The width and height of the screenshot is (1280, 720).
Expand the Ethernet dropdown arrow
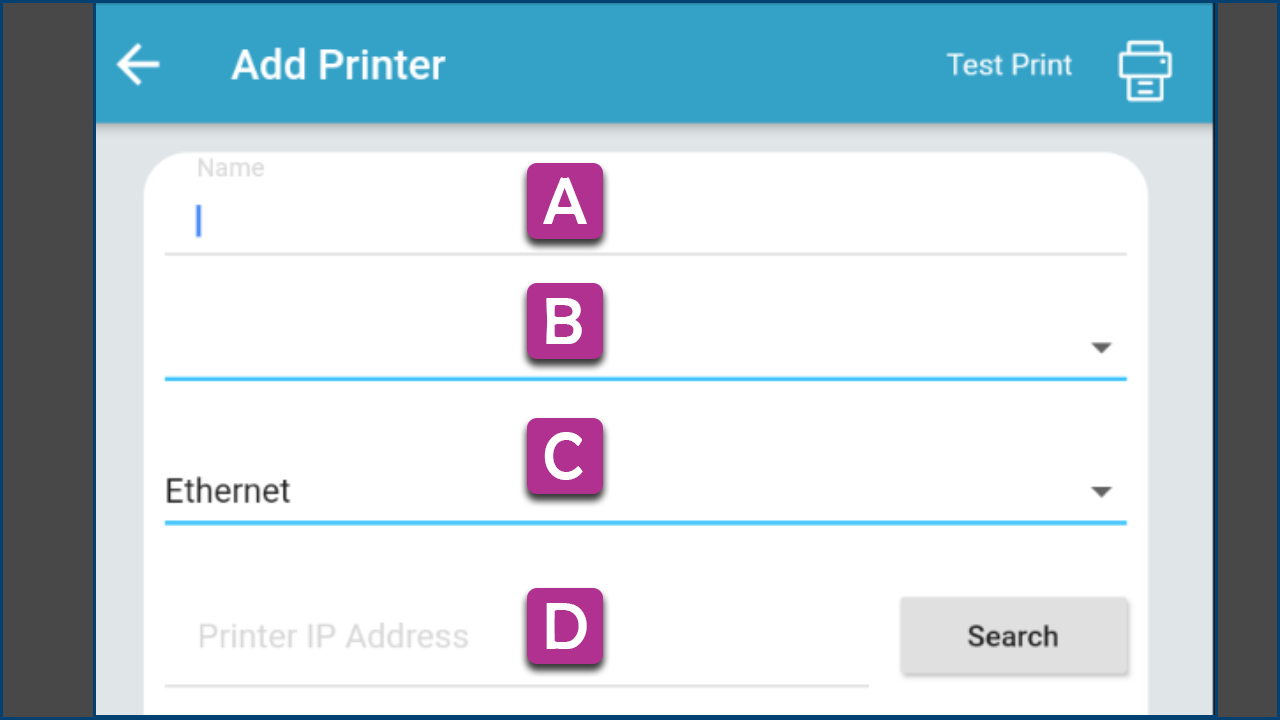tap(1101, 492)
